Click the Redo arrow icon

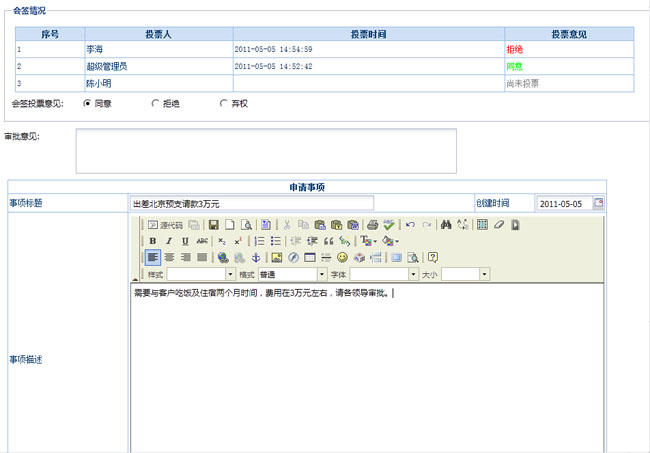point(427,225)
